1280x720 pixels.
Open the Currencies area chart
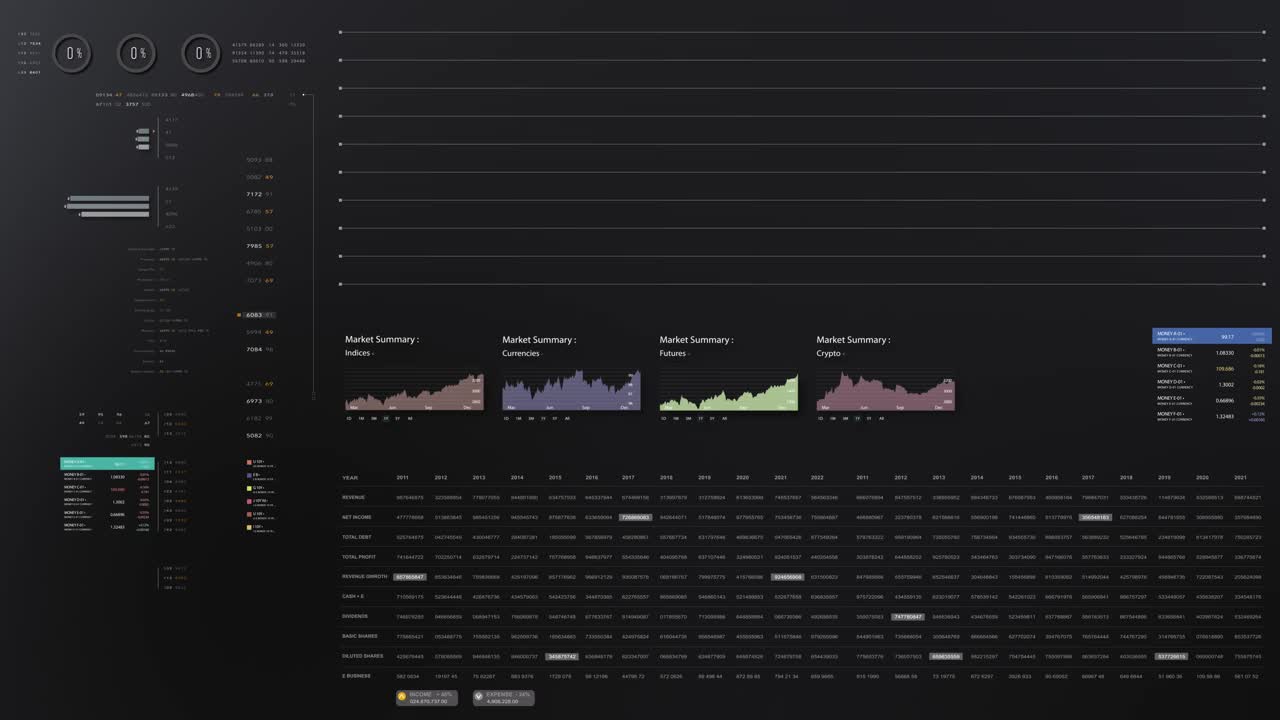point(571,391)
